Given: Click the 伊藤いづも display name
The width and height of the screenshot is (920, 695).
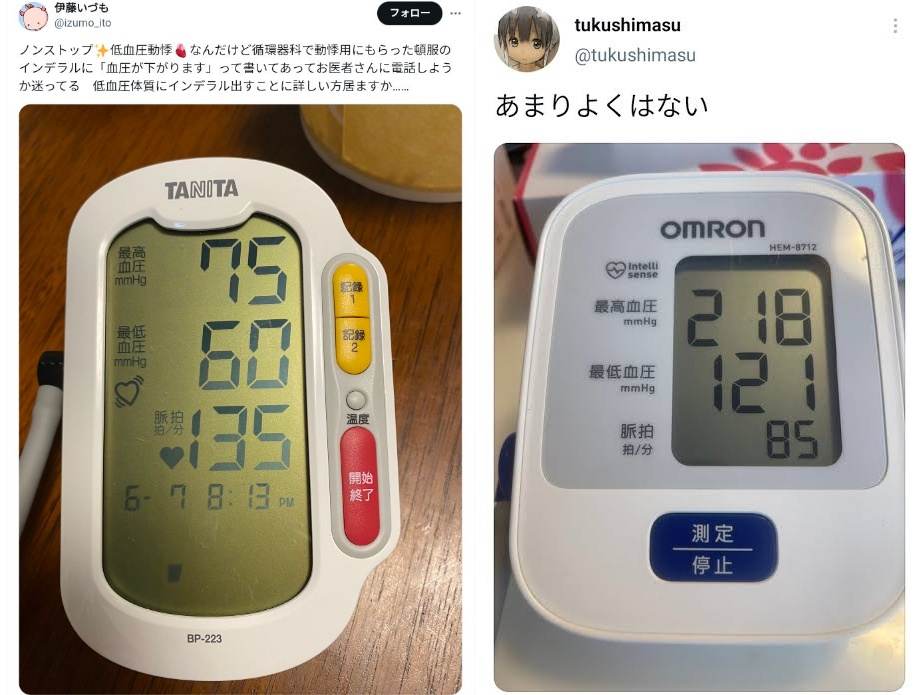Looking at the screenshot, I should click(x=82, y=8).
